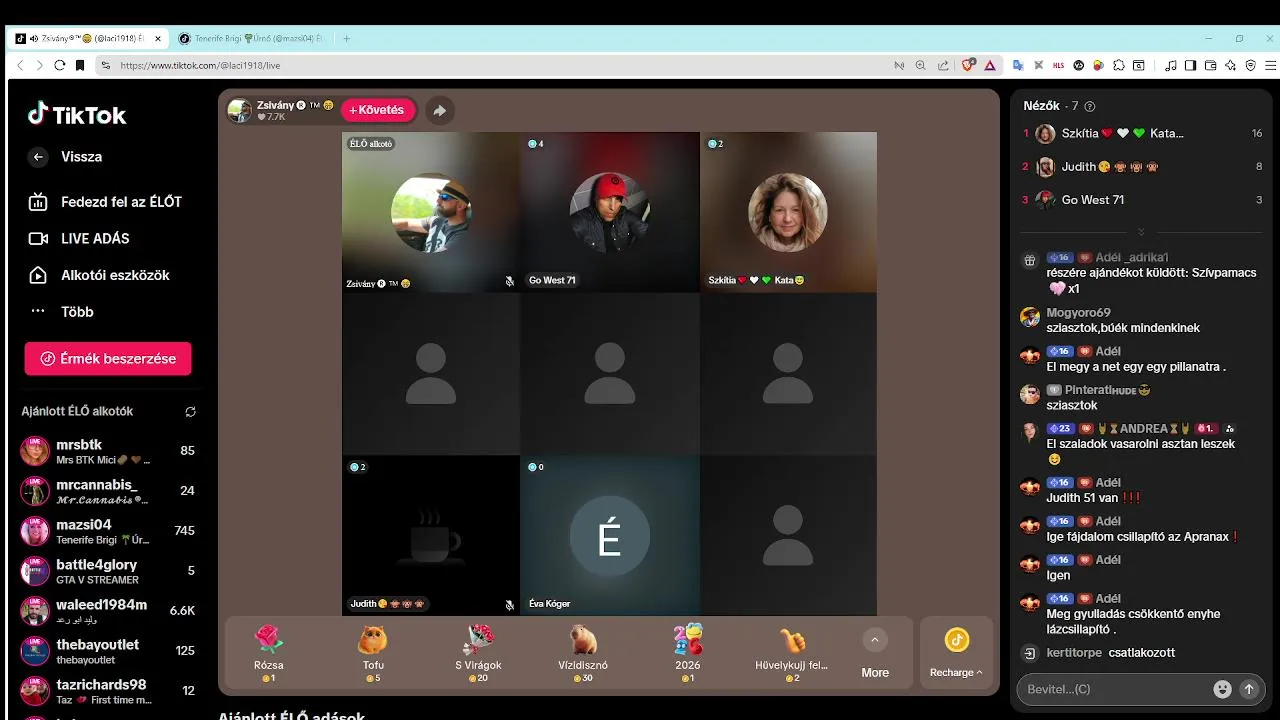Open the Recharge coin menu
Screen dimensions: 1280x720
coord(957,653)
